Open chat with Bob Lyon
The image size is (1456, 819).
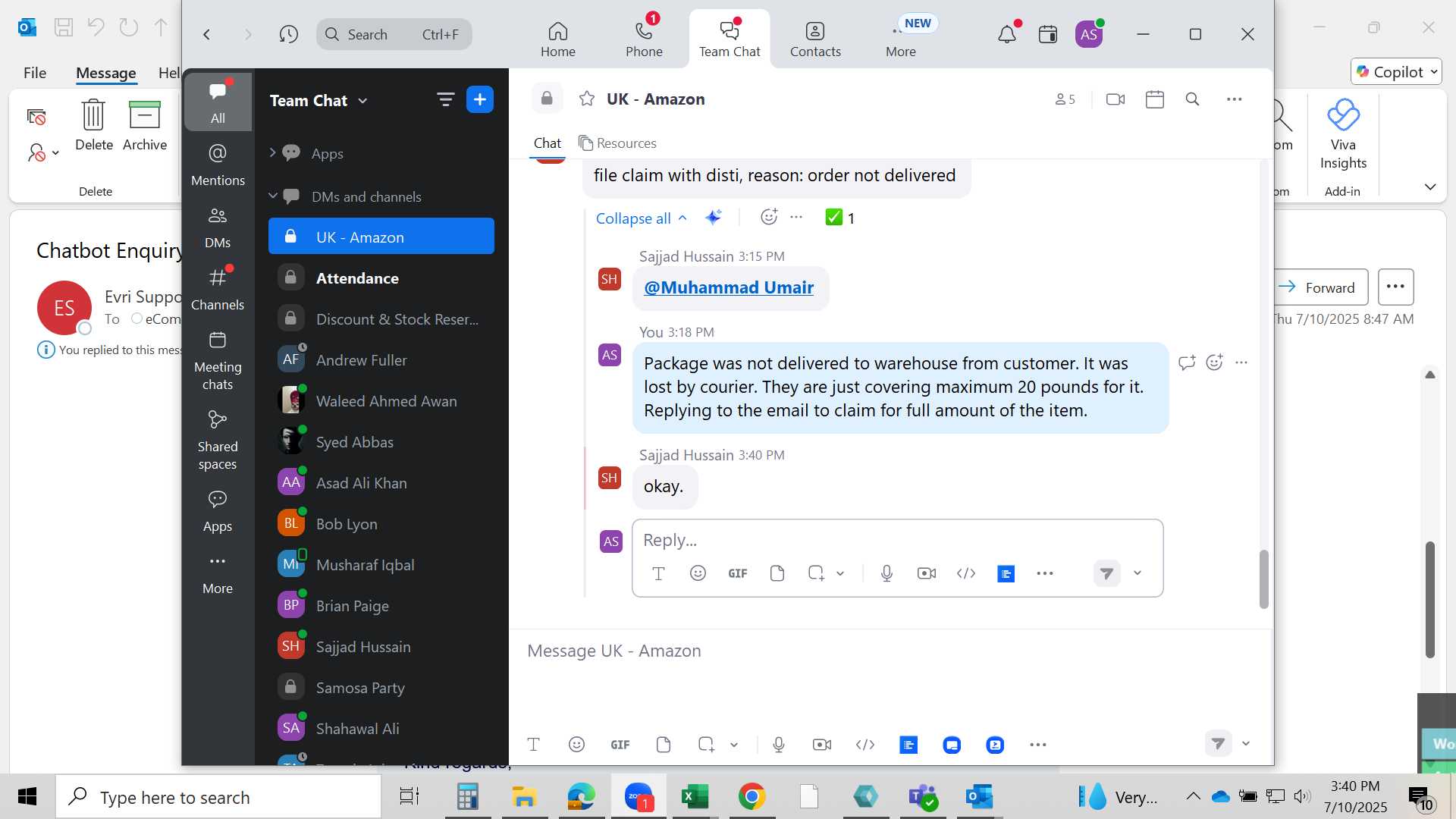pos(381,524)
